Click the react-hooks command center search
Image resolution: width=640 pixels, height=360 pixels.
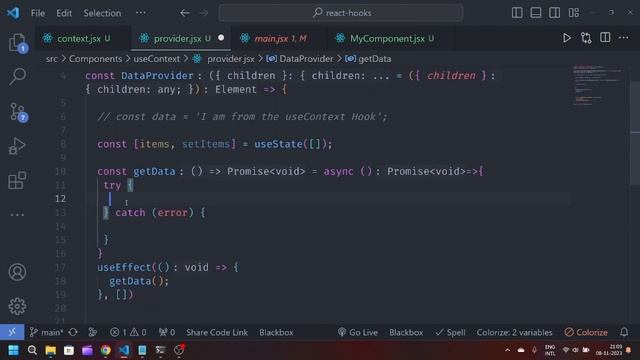coord(341,13)
